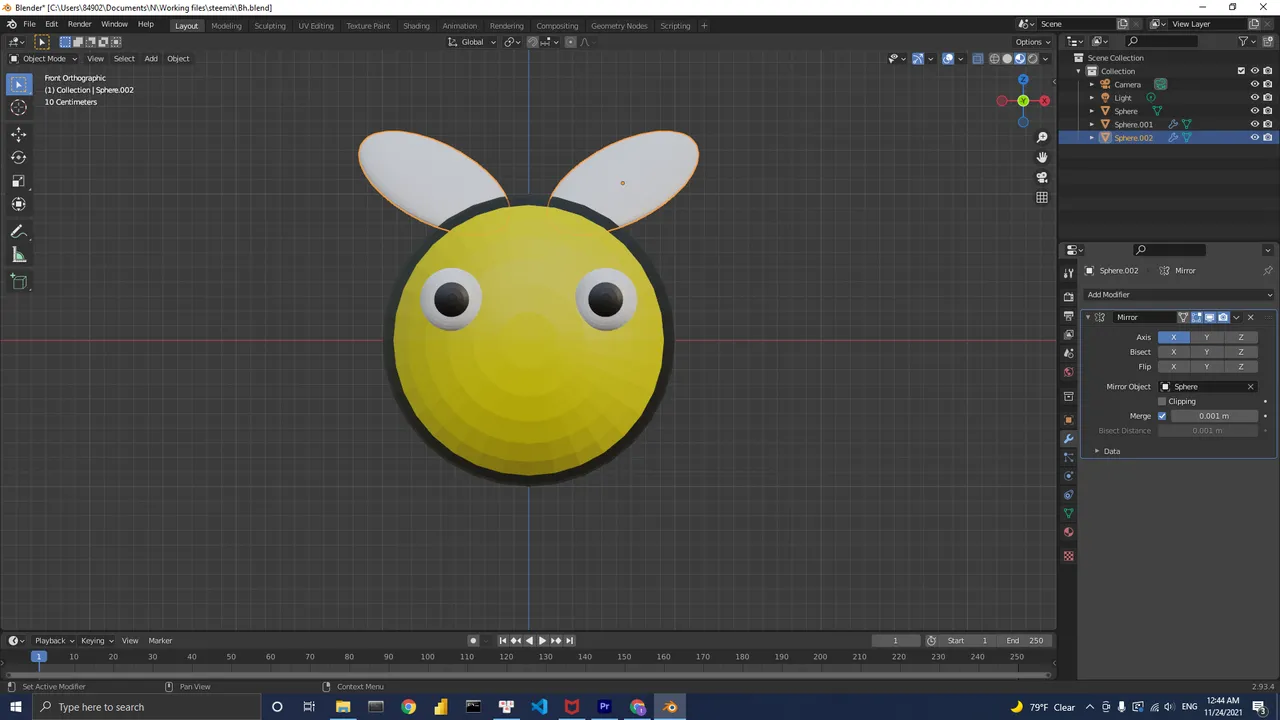Select the Transform tool
This screenshot has height=720, width=1280.
coord(19,204)
